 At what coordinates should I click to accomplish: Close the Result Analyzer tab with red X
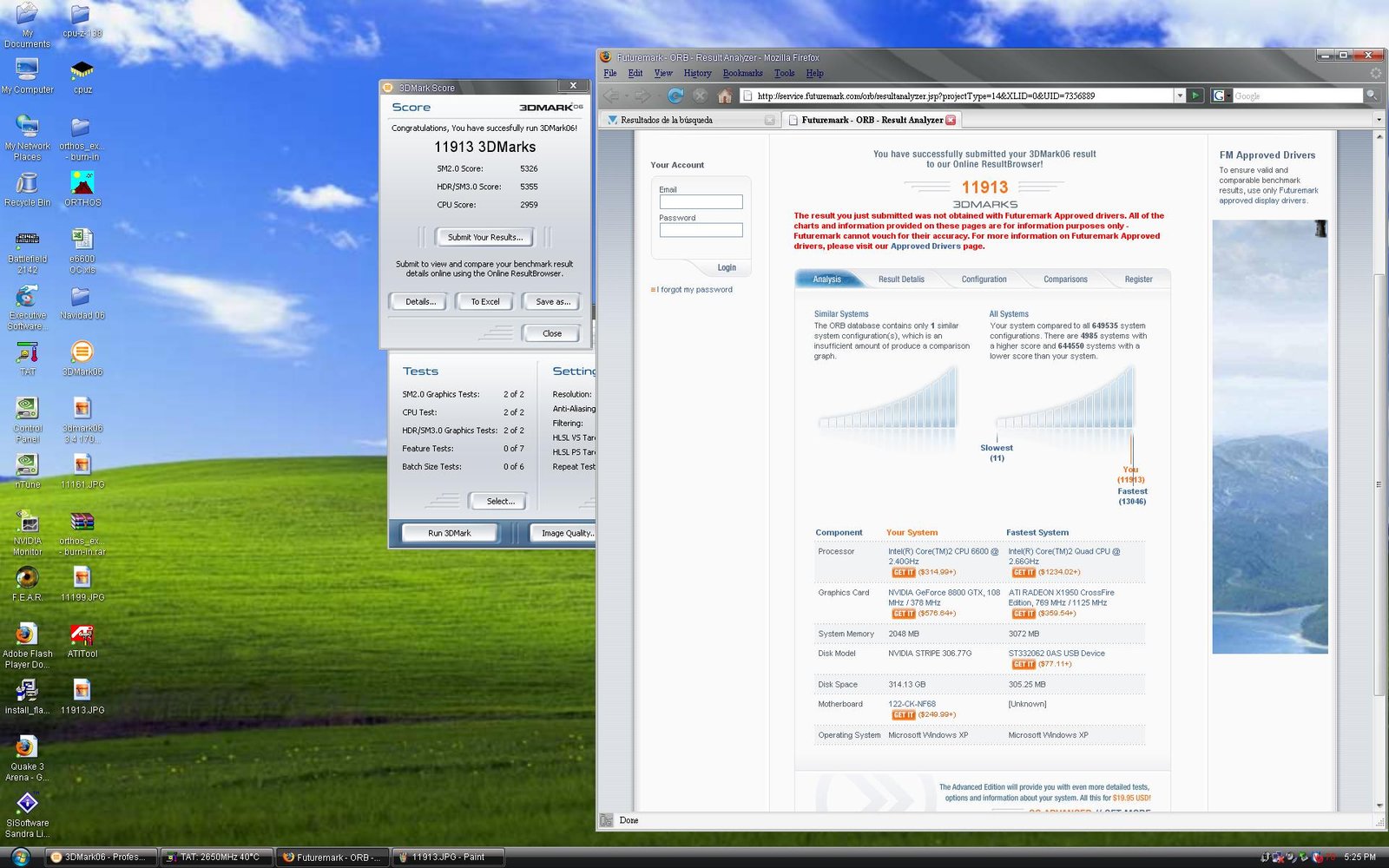[x=951, y=120]
